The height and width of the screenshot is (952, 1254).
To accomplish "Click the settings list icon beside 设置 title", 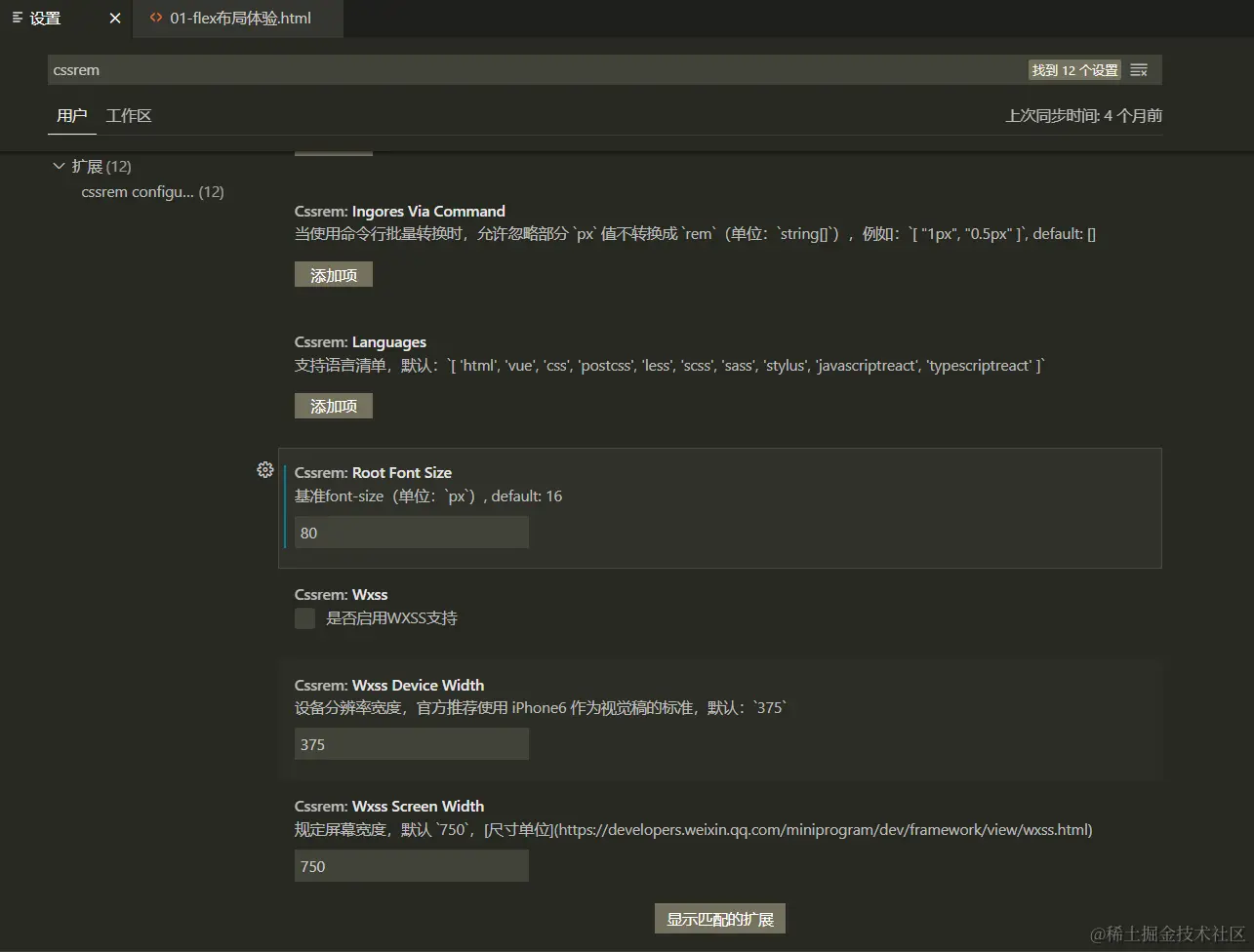I will click(17, 18).
